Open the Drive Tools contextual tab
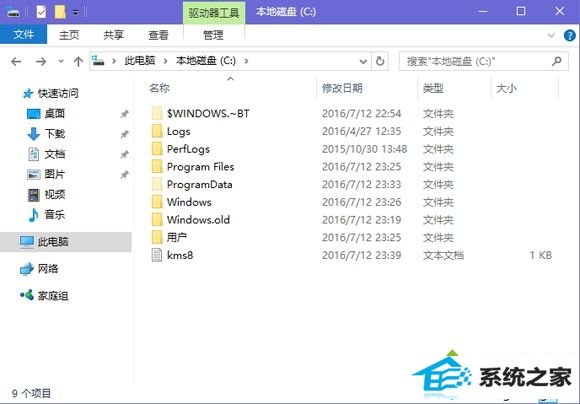 coord(214,13)
